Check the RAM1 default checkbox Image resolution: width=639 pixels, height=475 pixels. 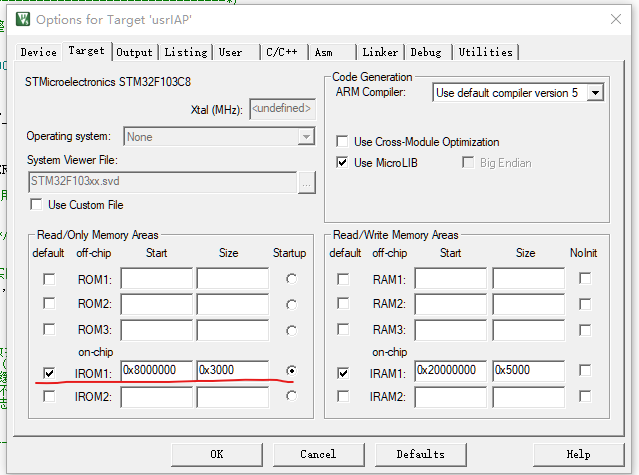(343, 279)
